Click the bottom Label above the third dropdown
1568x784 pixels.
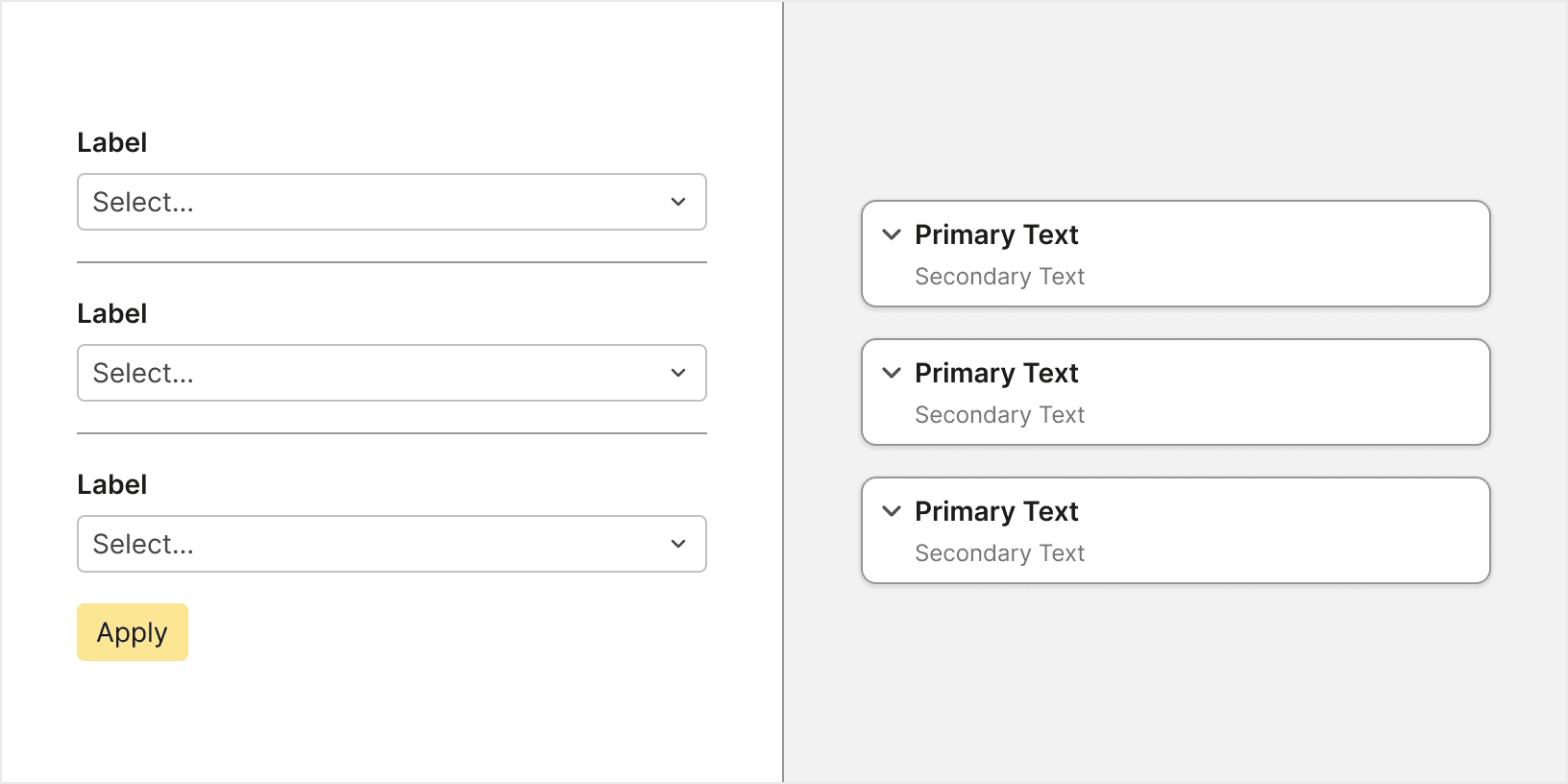coord(112,484)
